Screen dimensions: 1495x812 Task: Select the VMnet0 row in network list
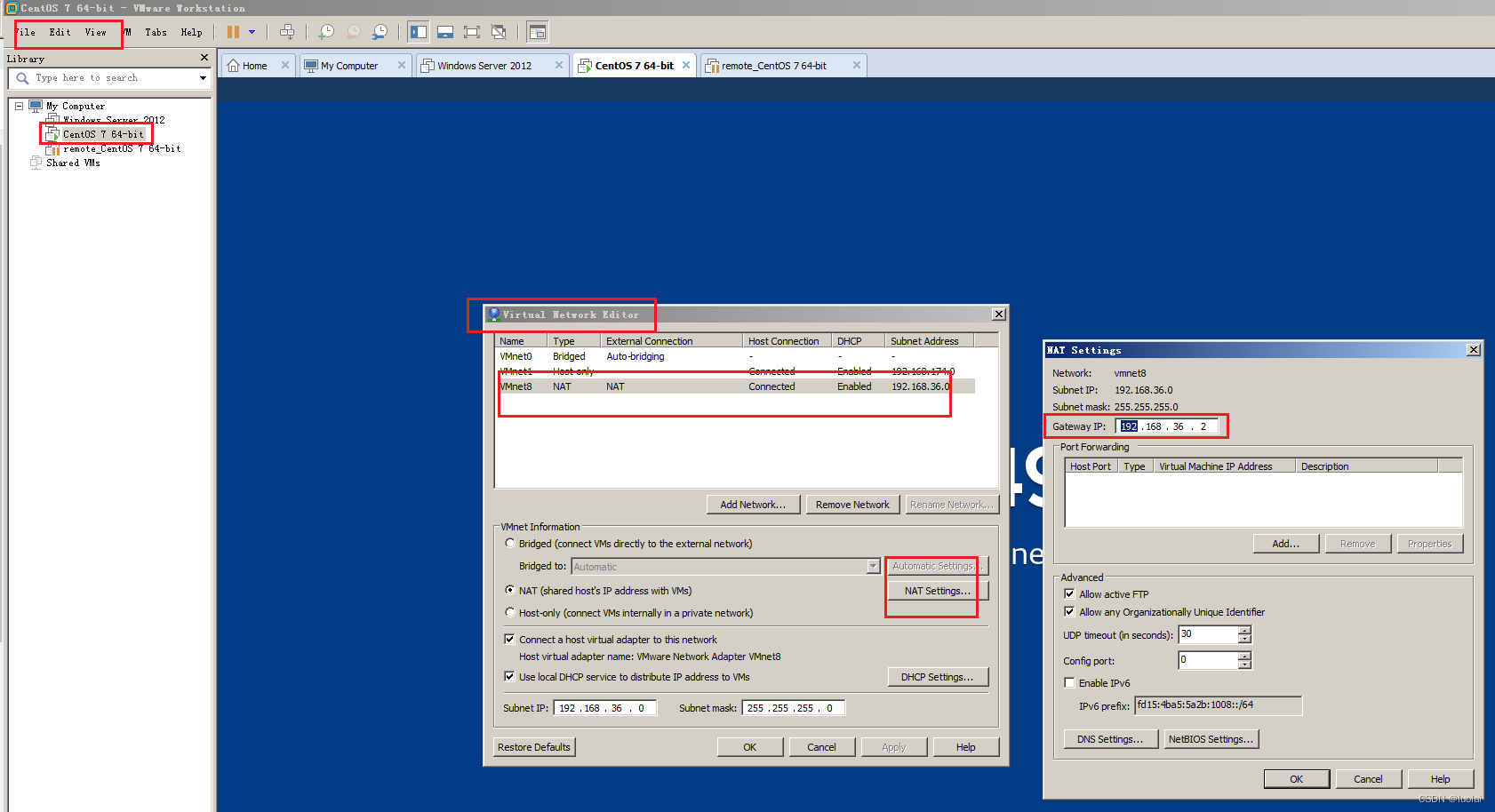tap(735, 356)
